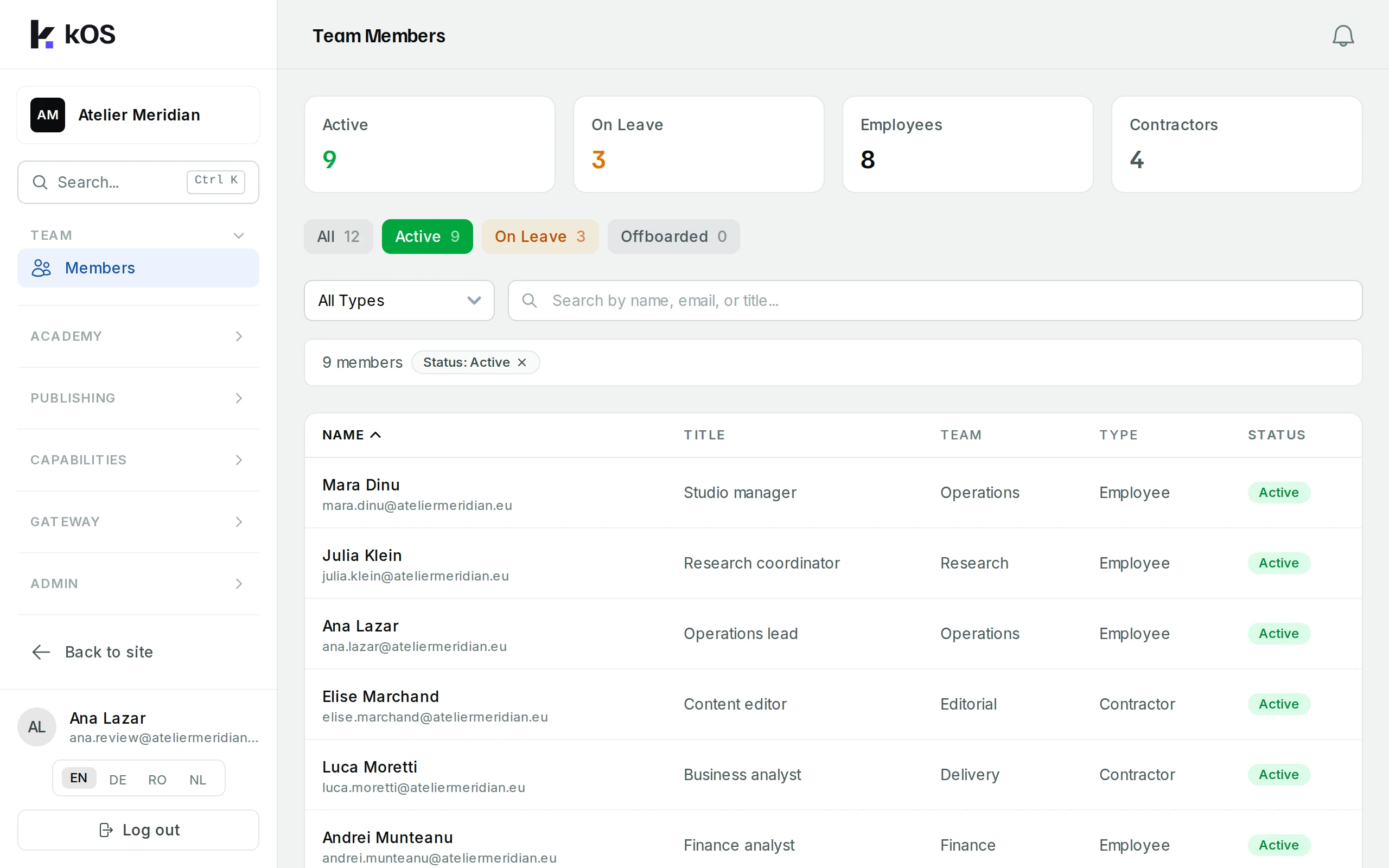
Task: Open the Atelier Meridian workspace switcher
Action: tap(138, 115)
